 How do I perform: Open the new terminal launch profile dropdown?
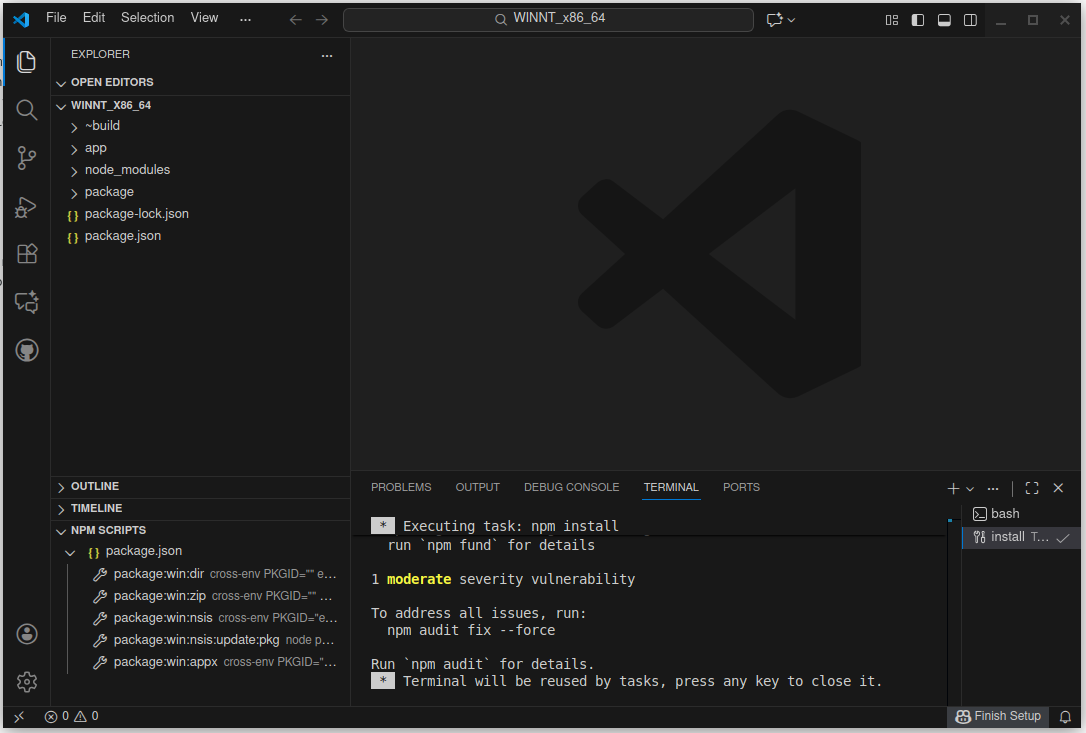(x=970, y=489)
